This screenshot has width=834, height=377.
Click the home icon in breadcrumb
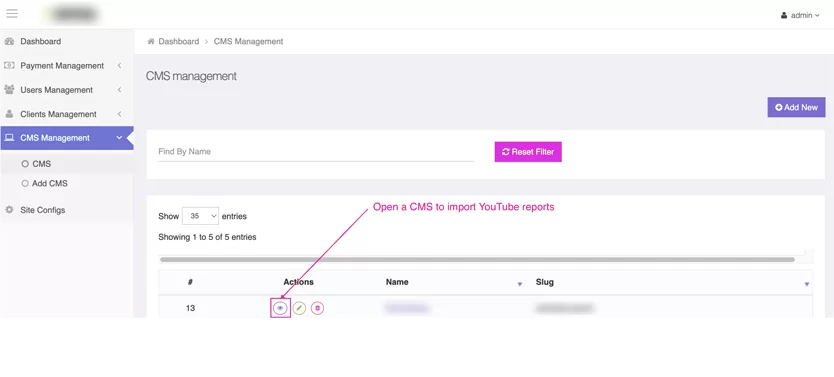coord(151,41)
